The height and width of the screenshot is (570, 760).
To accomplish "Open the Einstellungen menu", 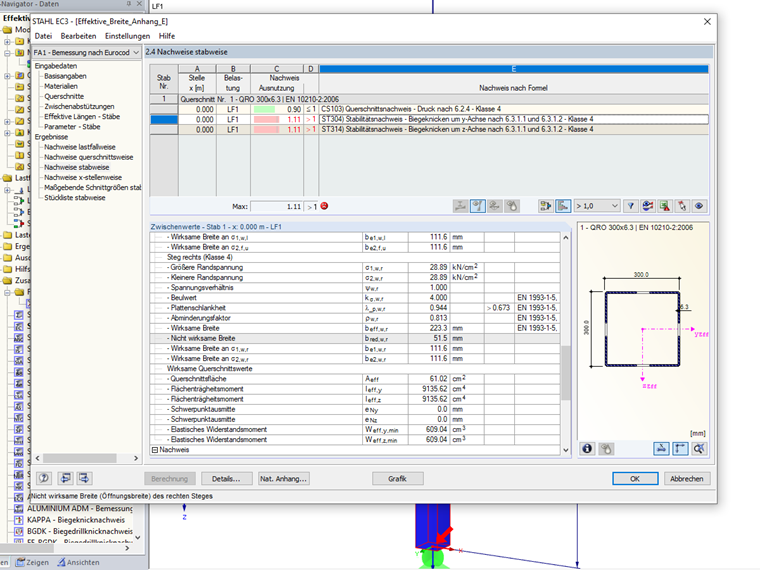I will [x=127, y=35].
